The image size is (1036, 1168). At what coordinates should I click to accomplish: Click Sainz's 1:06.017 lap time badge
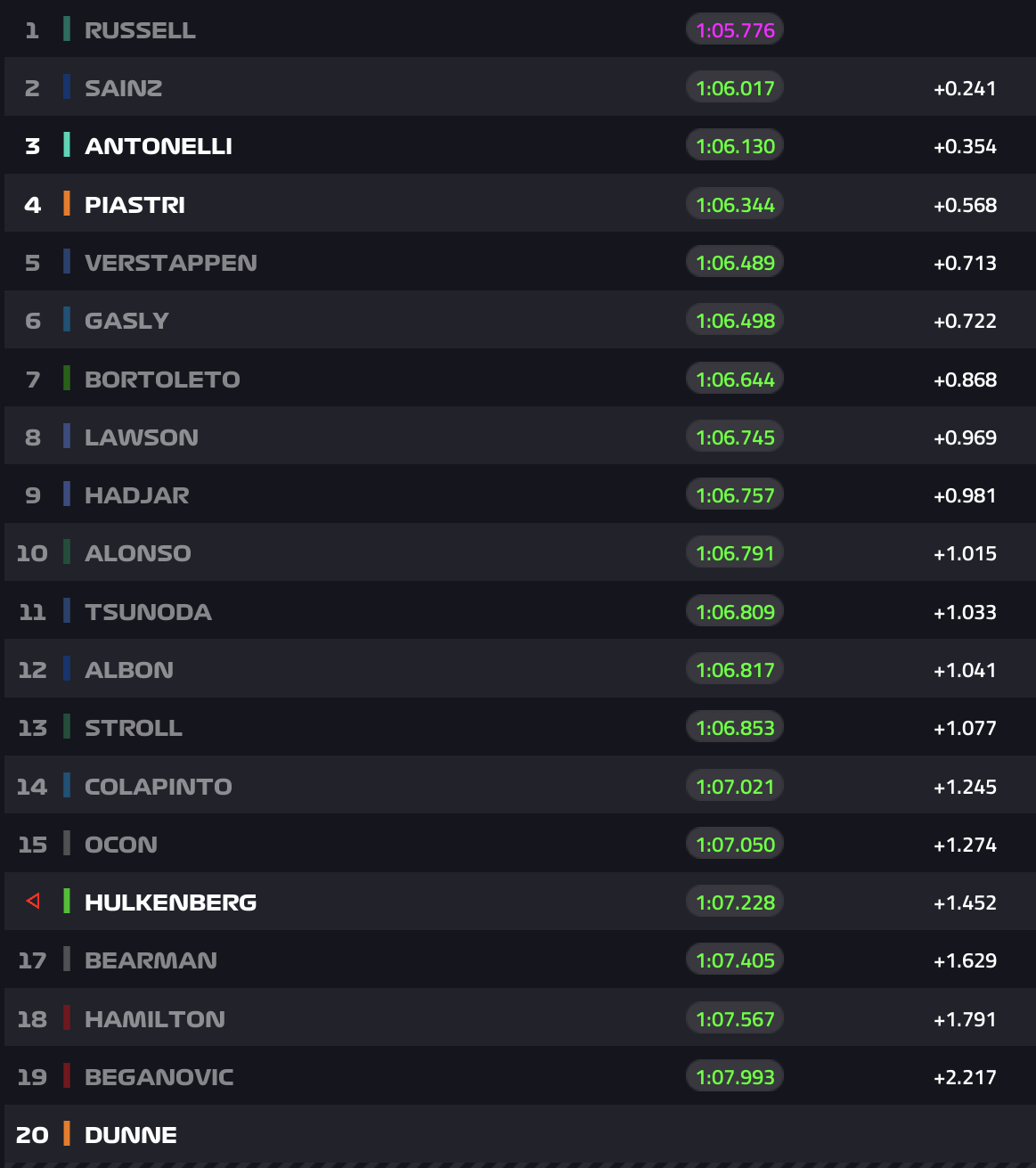point(735,88)
